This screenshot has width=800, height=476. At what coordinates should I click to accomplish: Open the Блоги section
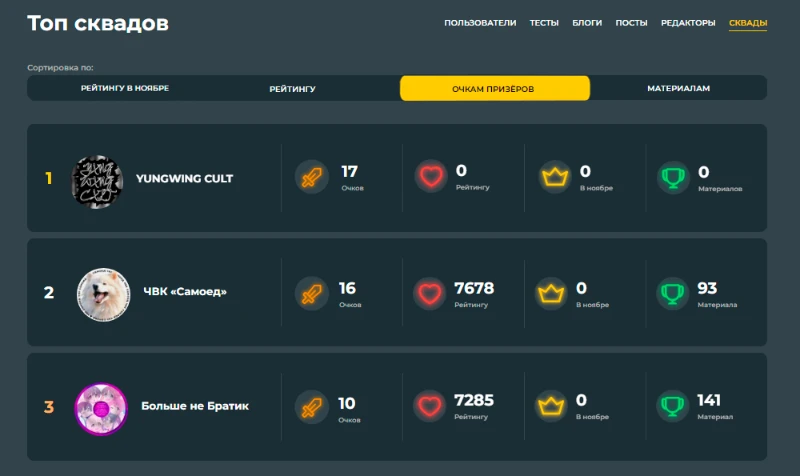coord(587,23)
